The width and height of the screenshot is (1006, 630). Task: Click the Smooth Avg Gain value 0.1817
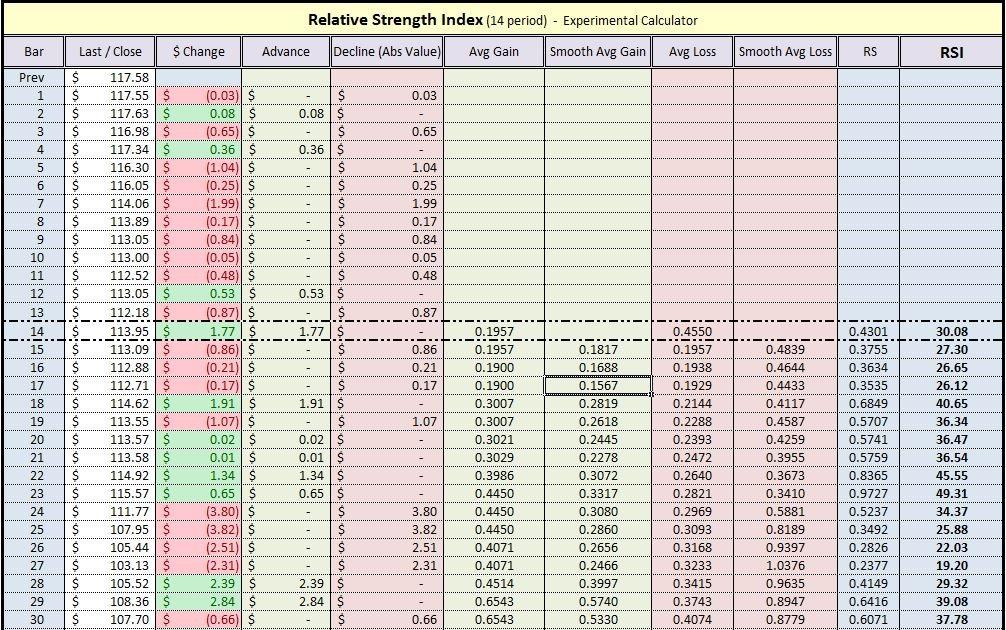(597, 350)
